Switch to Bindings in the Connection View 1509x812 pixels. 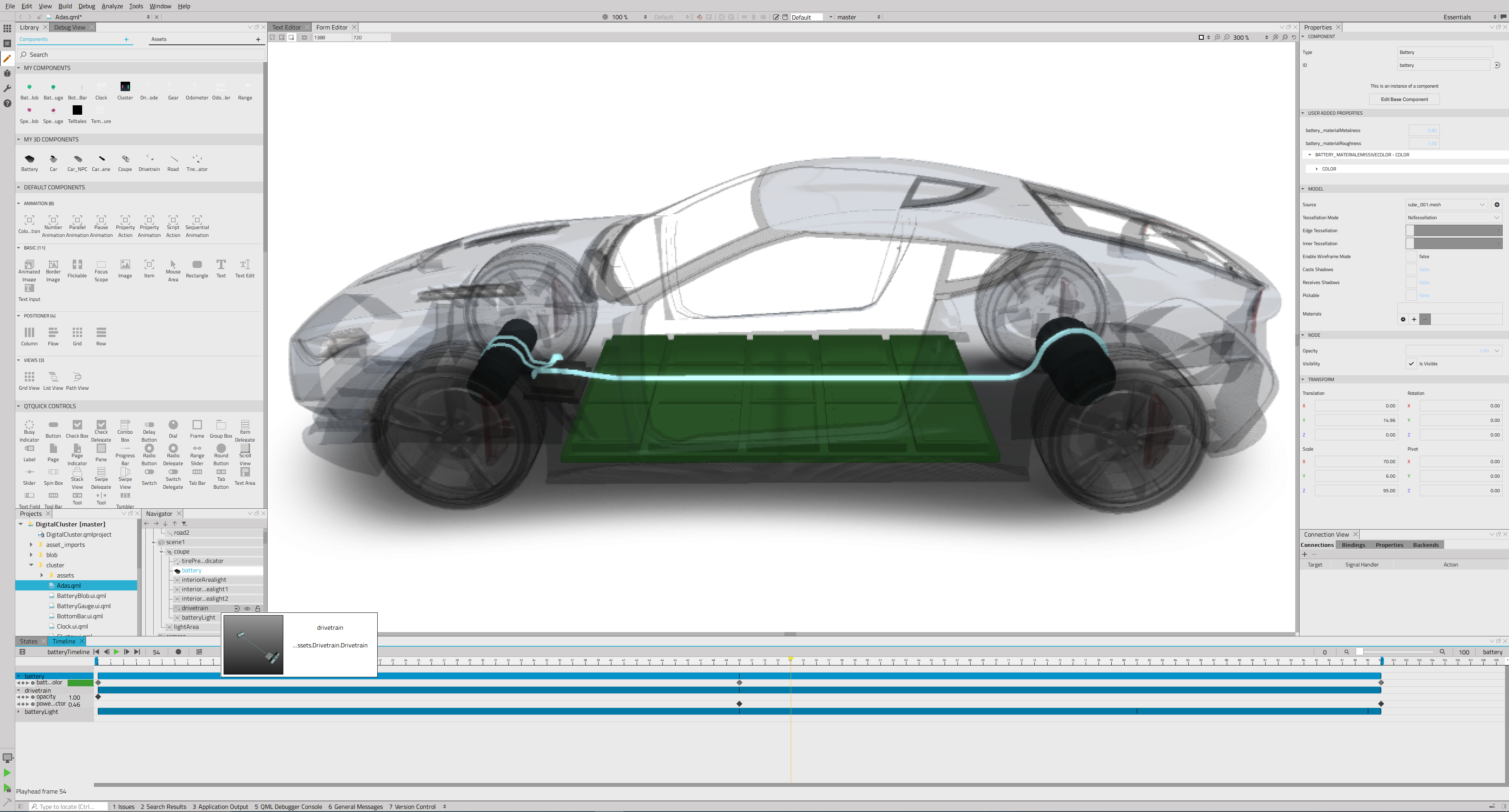tap(1353, 544)
